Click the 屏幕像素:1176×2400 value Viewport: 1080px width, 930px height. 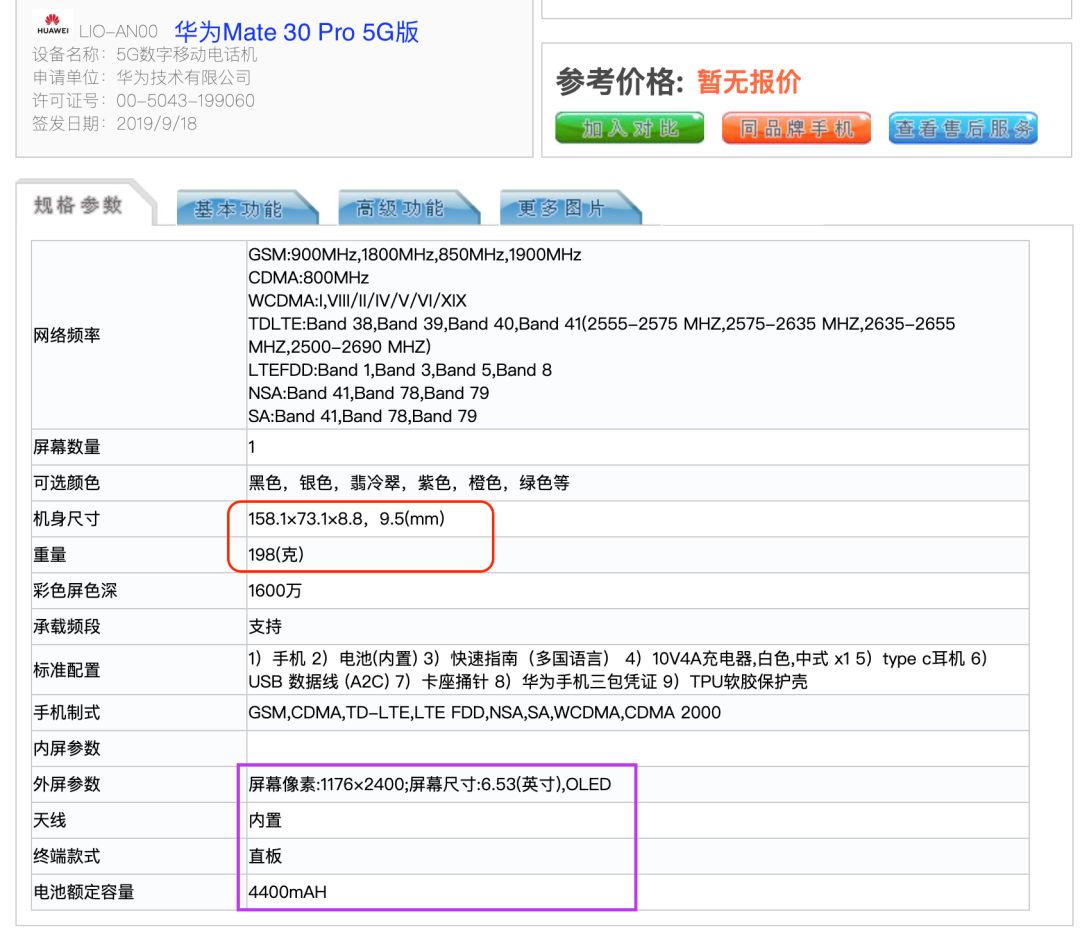click(x=430, y=784)
